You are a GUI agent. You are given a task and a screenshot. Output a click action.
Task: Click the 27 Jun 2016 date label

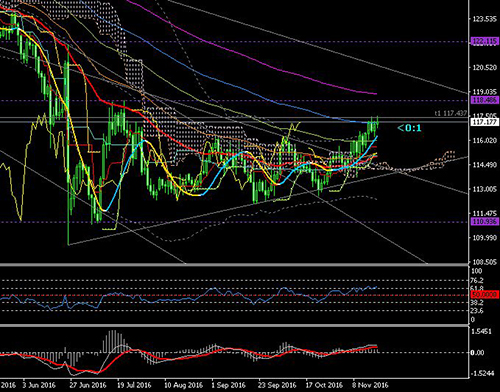tap(88, 385)
